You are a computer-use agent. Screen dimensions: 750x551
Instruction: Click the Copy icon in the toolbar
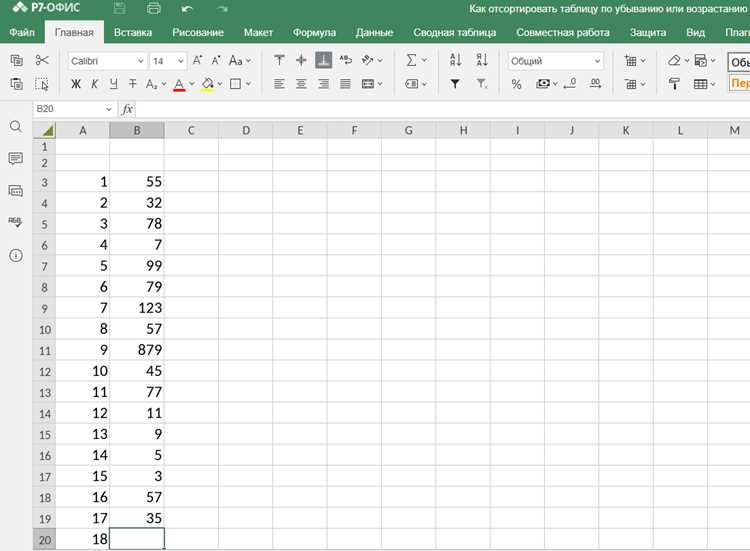[17, 61]
